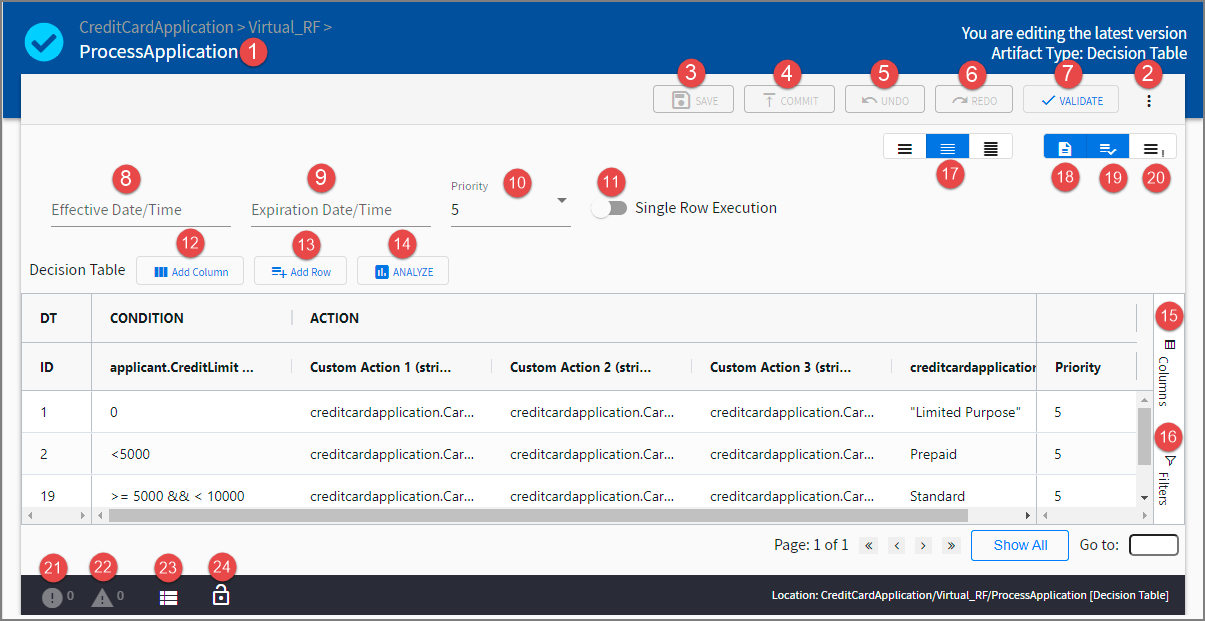Click the document view icon button
The height and width of the screenshot is (621, 1205).
1065,148
